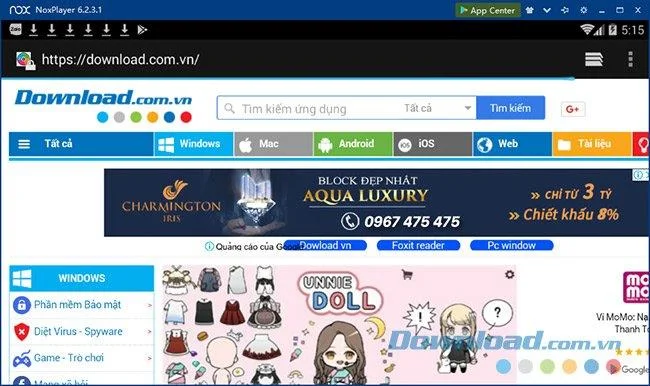
Task: Select the Web category tab
Action: pyautogui.click(x=512, y=144)
